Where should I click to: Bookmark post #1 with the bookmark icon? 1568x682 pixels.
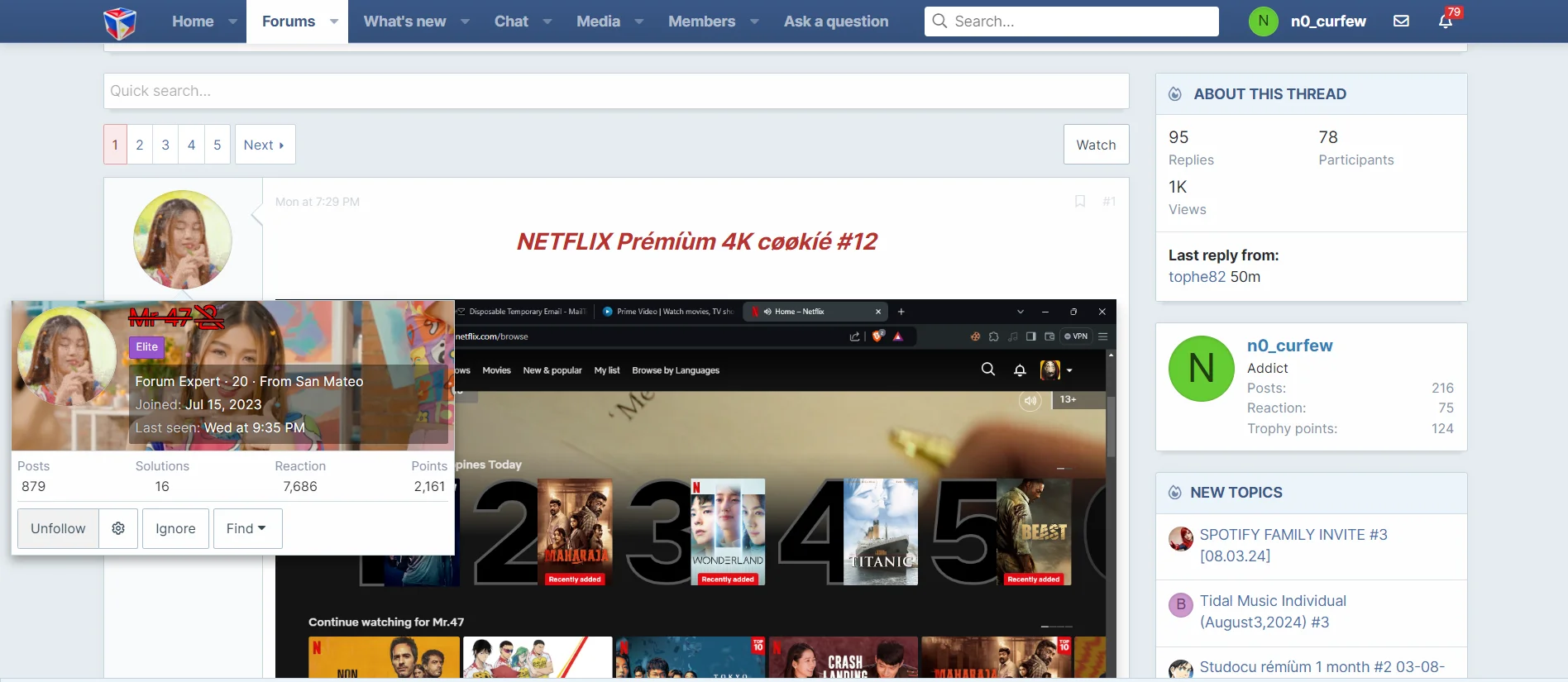click(1080, 201)
